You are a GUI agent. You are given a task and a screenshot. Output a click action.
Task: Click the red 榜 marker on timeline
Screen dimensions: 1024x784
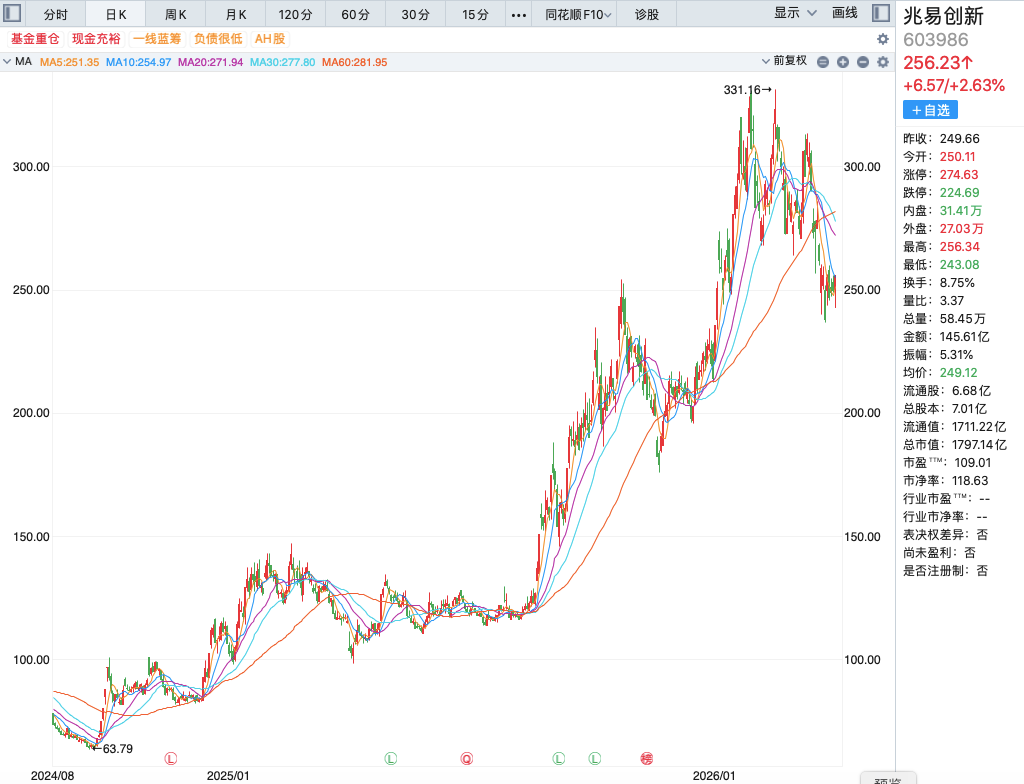pyautogui.click(x=646, y=759)
